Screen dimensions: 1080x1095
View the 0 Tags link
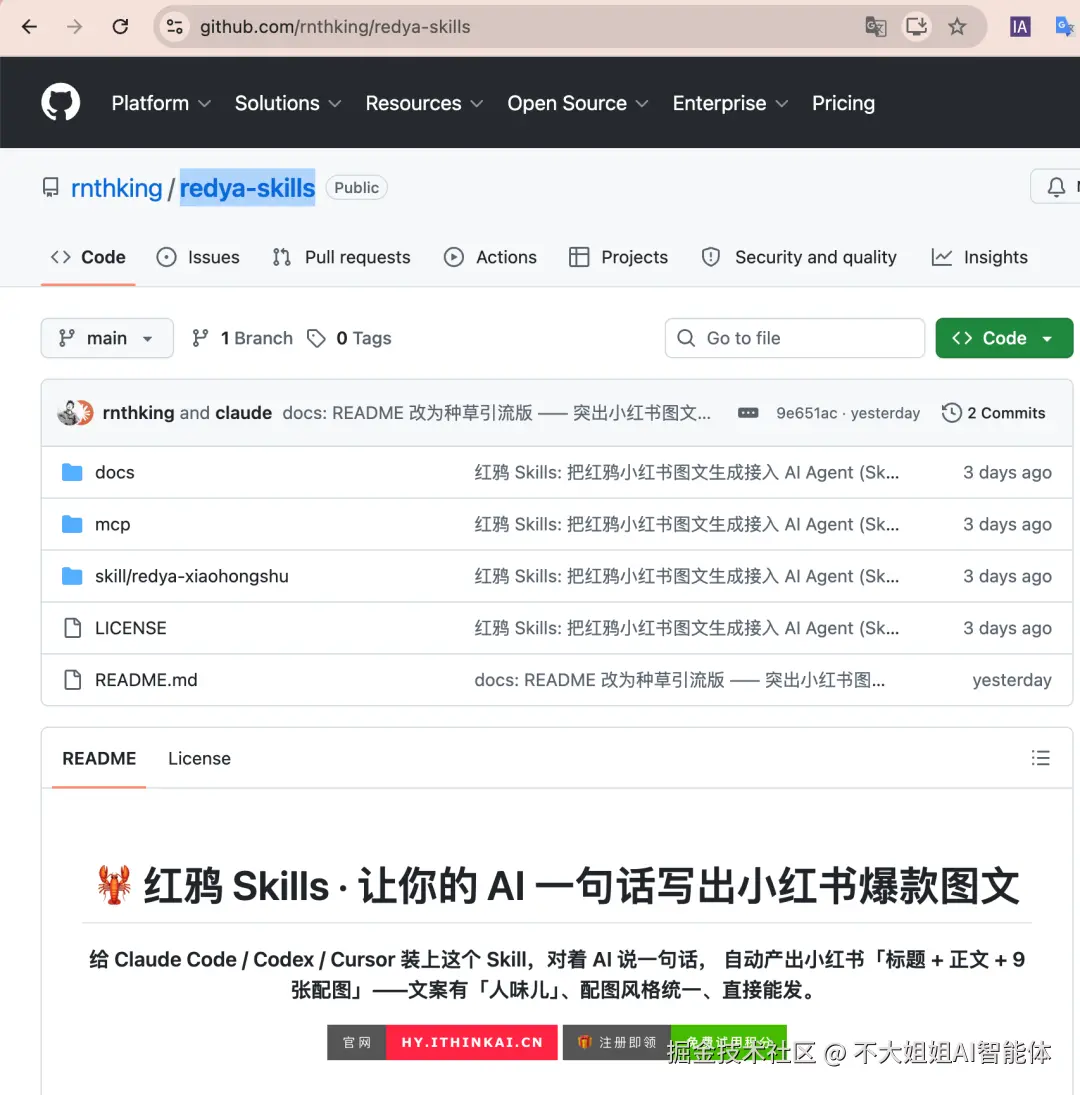tap(349, 338)
